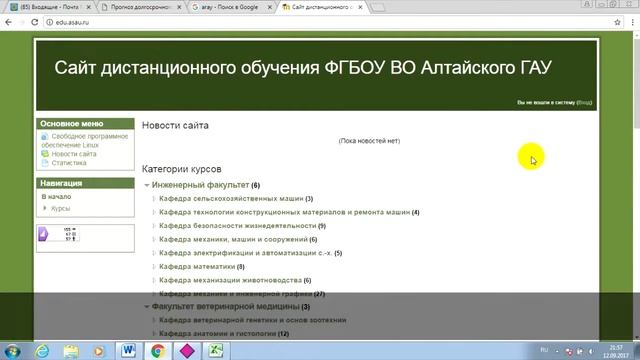This screenshot has width=640, height=360.
Task: Expand Кафедра механизации животноводства
Action: [154, 280]
